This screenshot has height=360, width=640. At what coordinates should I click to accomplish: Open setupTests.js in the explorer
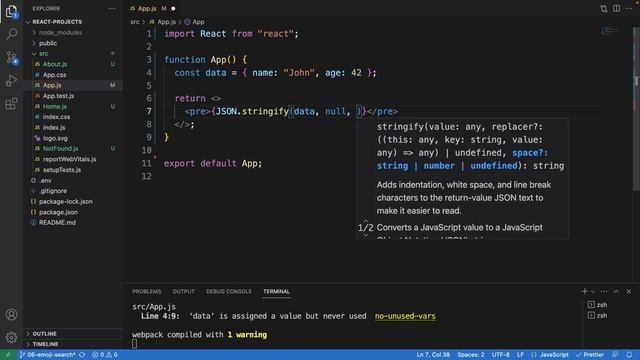[x=62, y=170]
